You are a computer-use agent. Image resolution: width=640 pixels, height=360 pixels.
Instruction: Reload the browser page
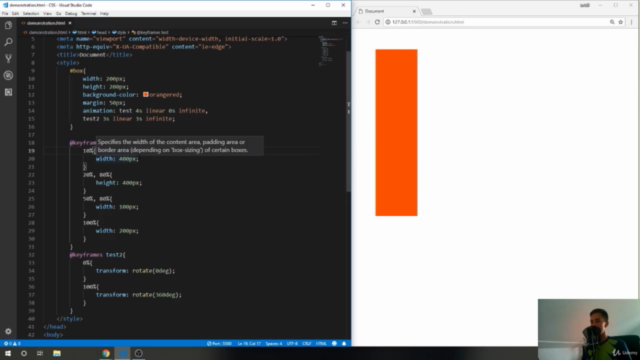point(377,22)
